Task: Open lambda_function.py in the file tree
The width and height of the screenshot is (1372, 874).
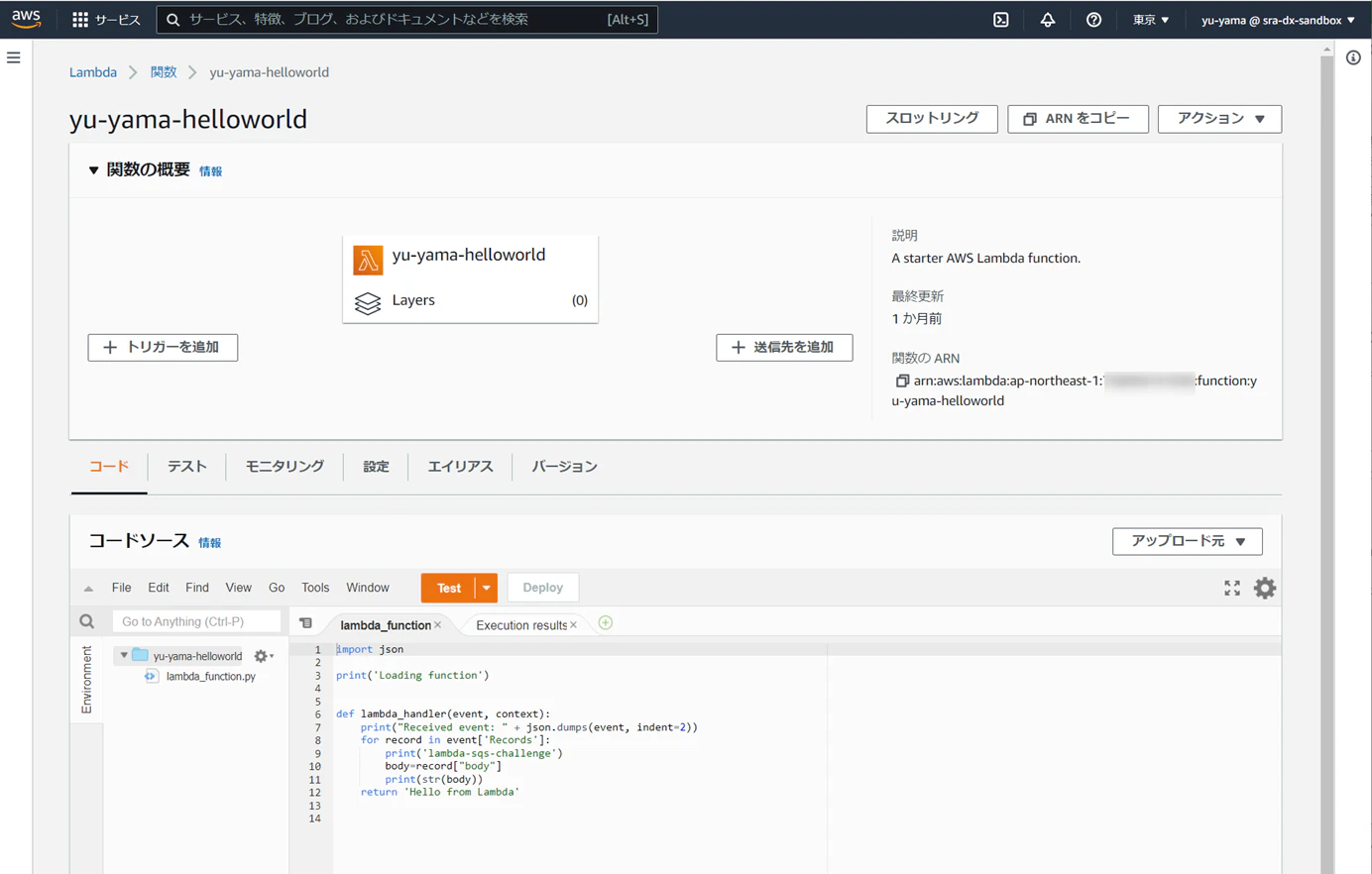Action: [x=210, y=677]
